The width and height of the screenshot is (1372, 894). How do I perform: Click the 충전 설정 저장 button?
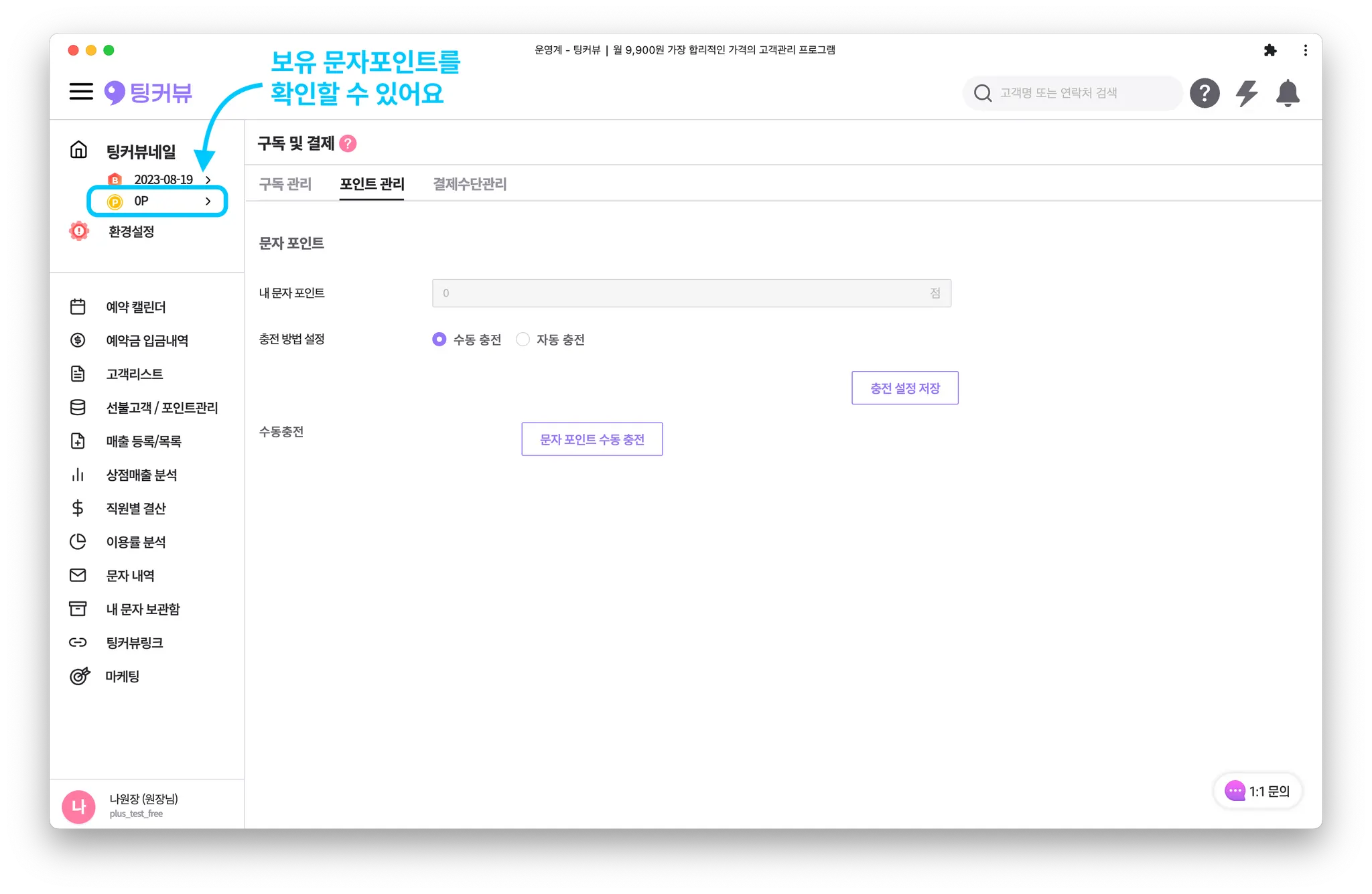click(x=904, y=388)
